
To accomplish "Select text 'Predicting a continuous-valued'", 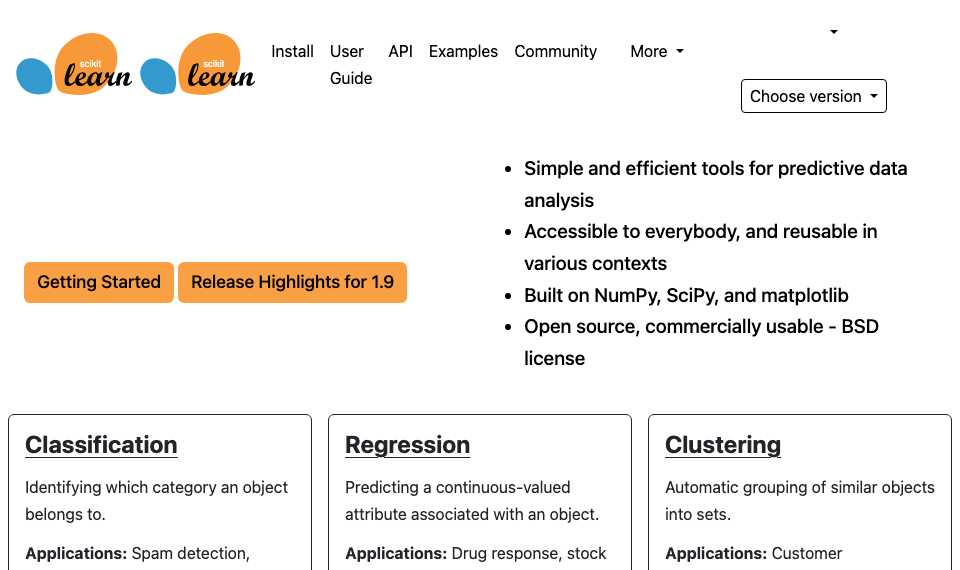I will pyautogui.click(x=457, y=487).
